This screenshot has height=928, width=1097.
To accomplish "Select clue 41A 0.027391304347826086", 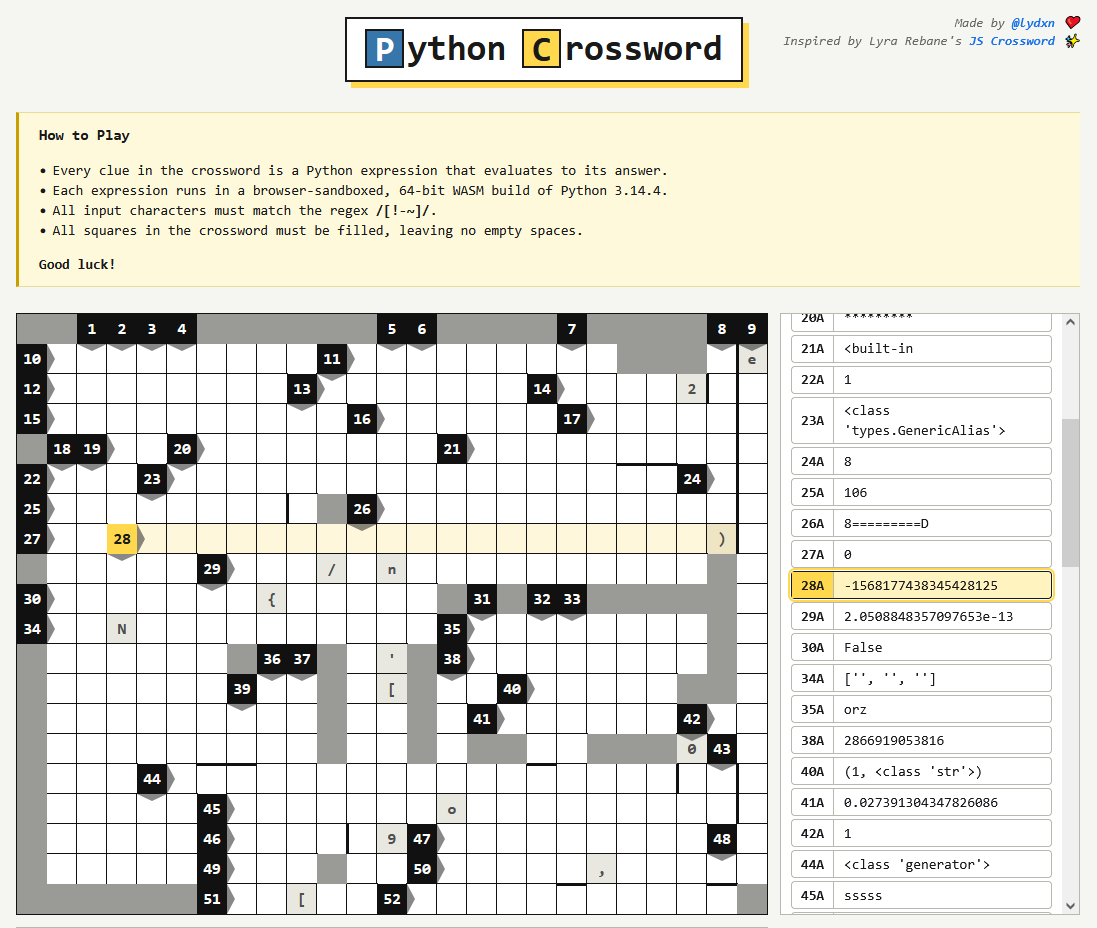I will (921, 803).
